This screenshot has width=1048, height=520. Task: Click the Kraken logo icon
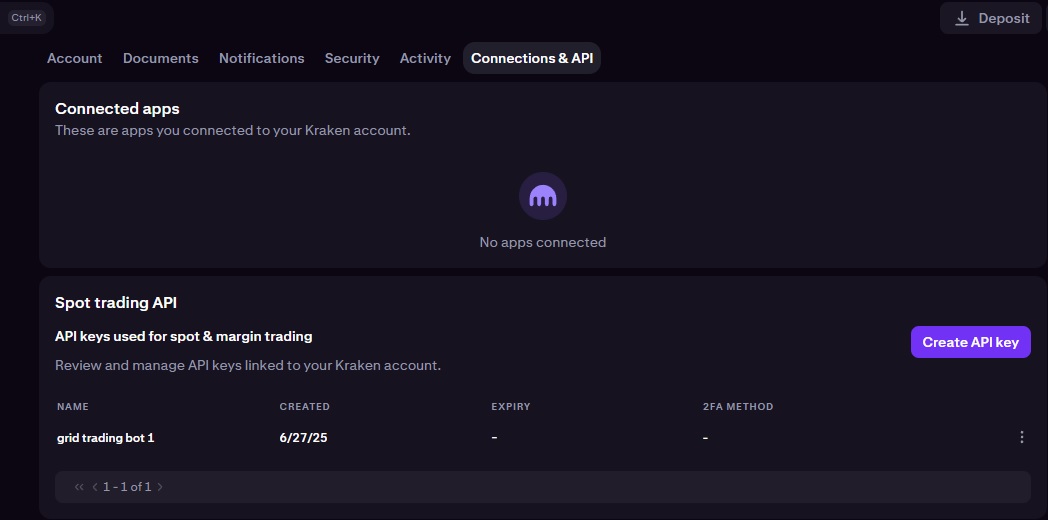pyautogui.click(x=543, y=196)
